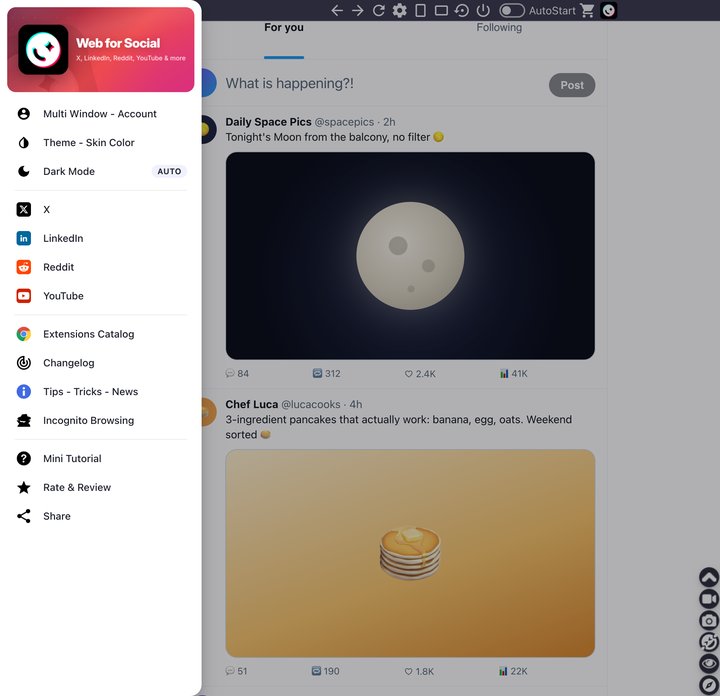Toggle the AutoStart switch
720x696 pixels.
(512, 11)
